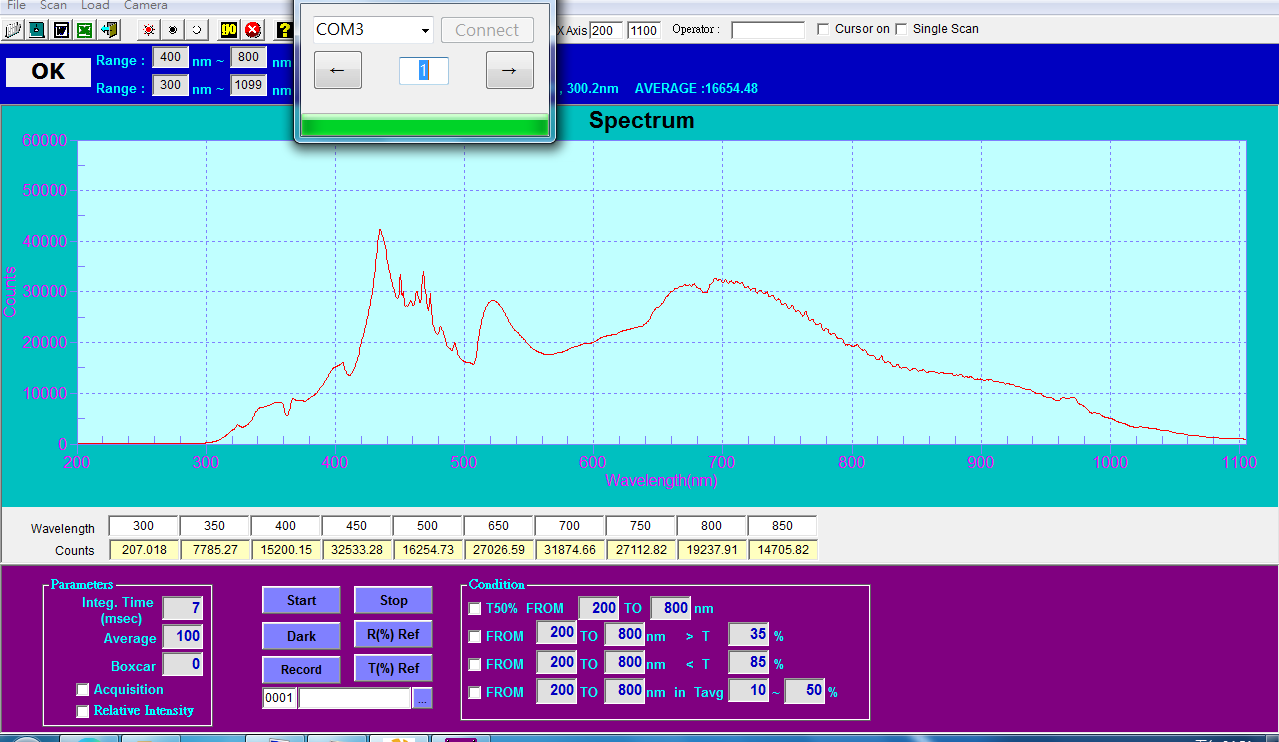
Task: Click the Start button
Action: coord(301,600)
